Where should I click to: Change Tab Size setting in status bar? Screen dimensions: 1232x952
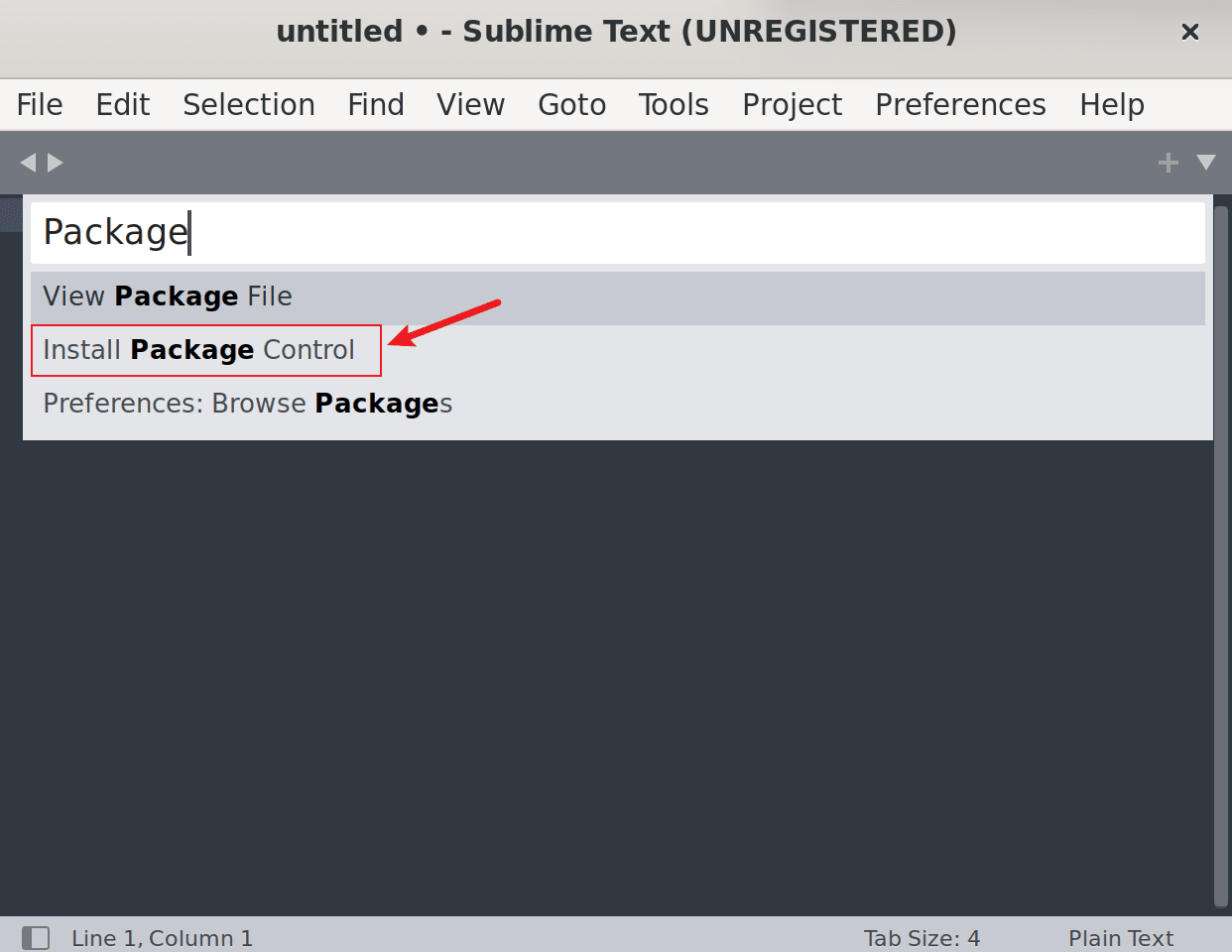click(x=922, y=938)
